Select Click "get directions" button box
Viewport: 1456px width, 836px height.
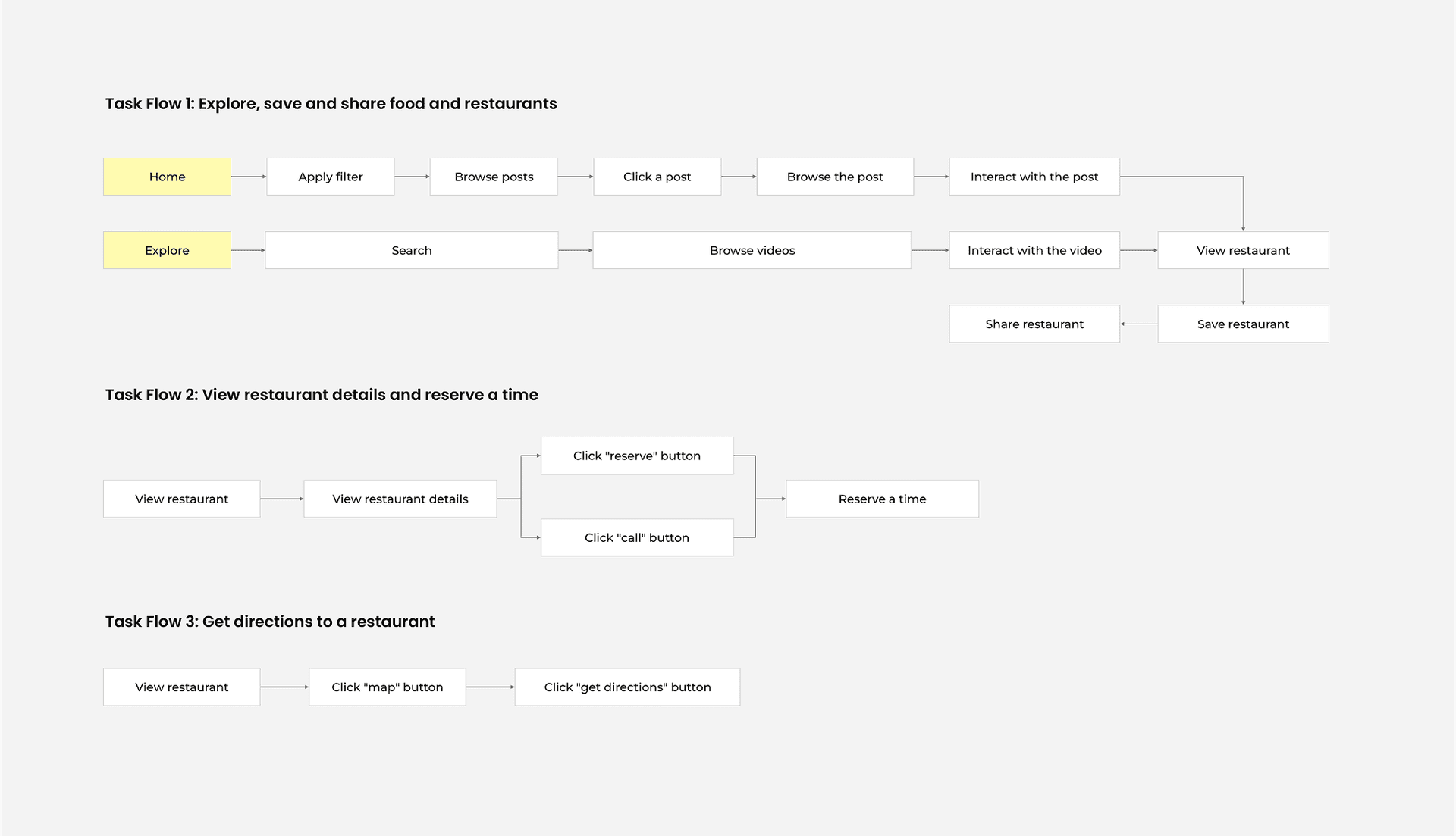pyautogui.click(x=627, y=687)
